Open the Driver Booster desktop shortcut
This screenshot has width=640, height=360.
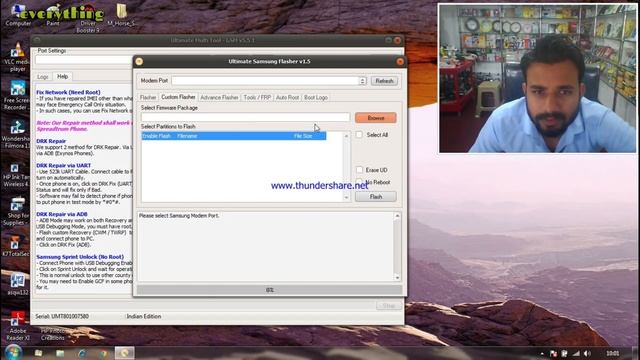[x=88, y=18]
